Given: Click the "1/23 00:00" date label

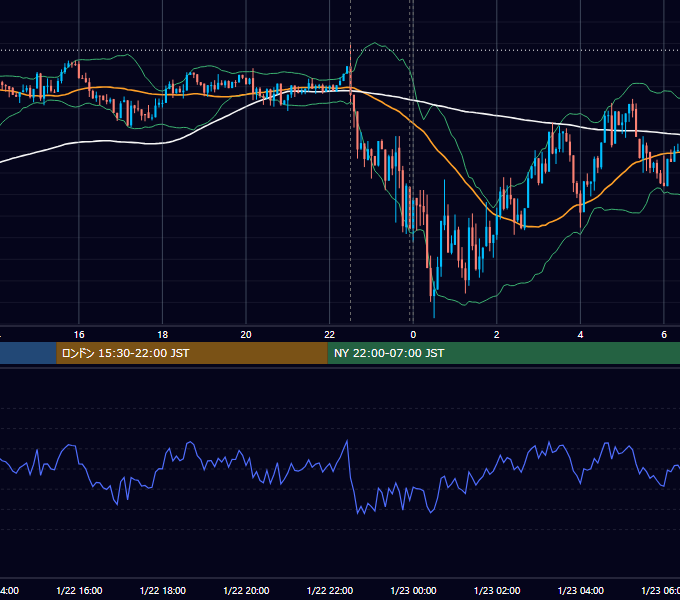Looking at the screenshot, I should pyautogui.click(x=413, y=590).
